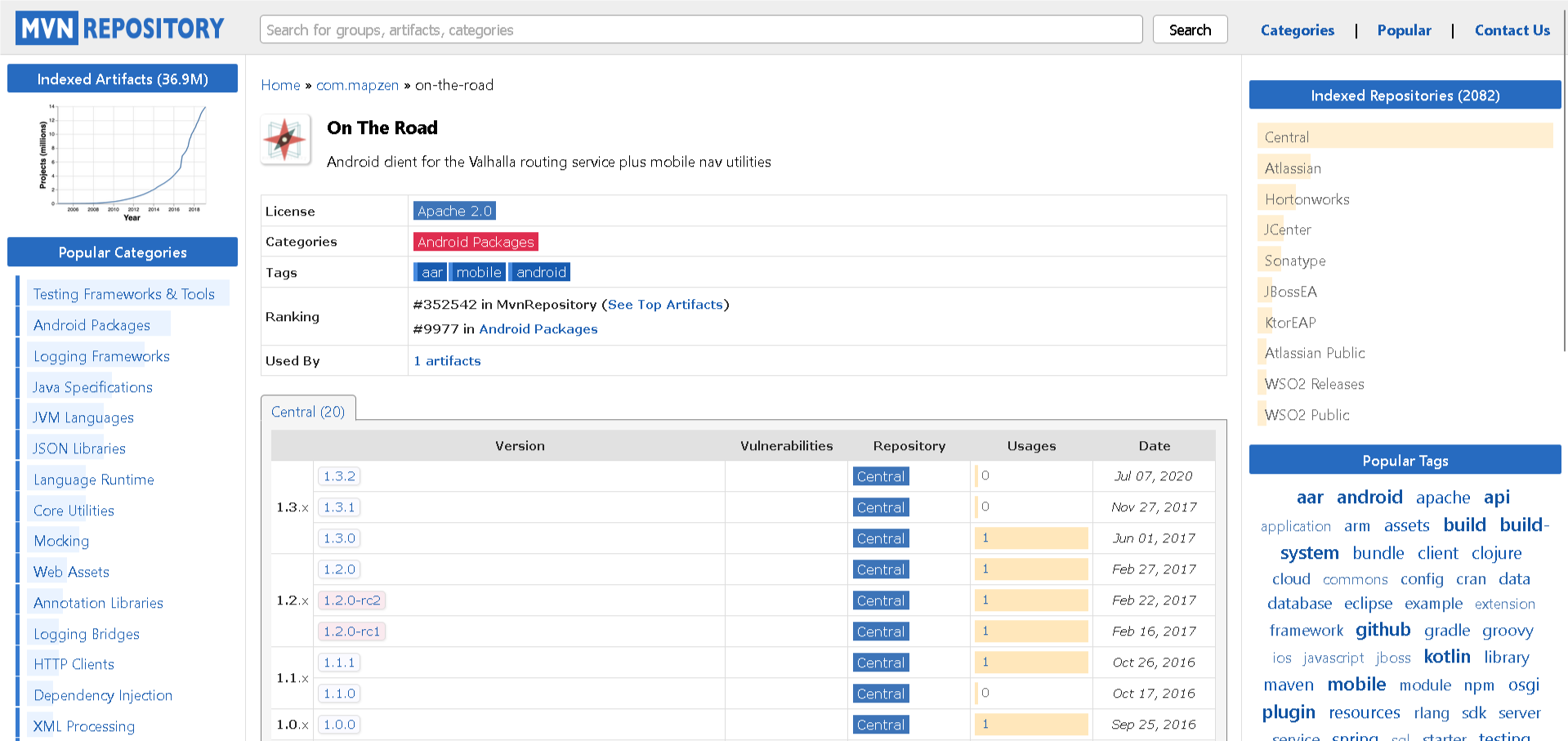Open the Contact Us link
This screenshot has height=741, width=1568.
click(1512, 30)
